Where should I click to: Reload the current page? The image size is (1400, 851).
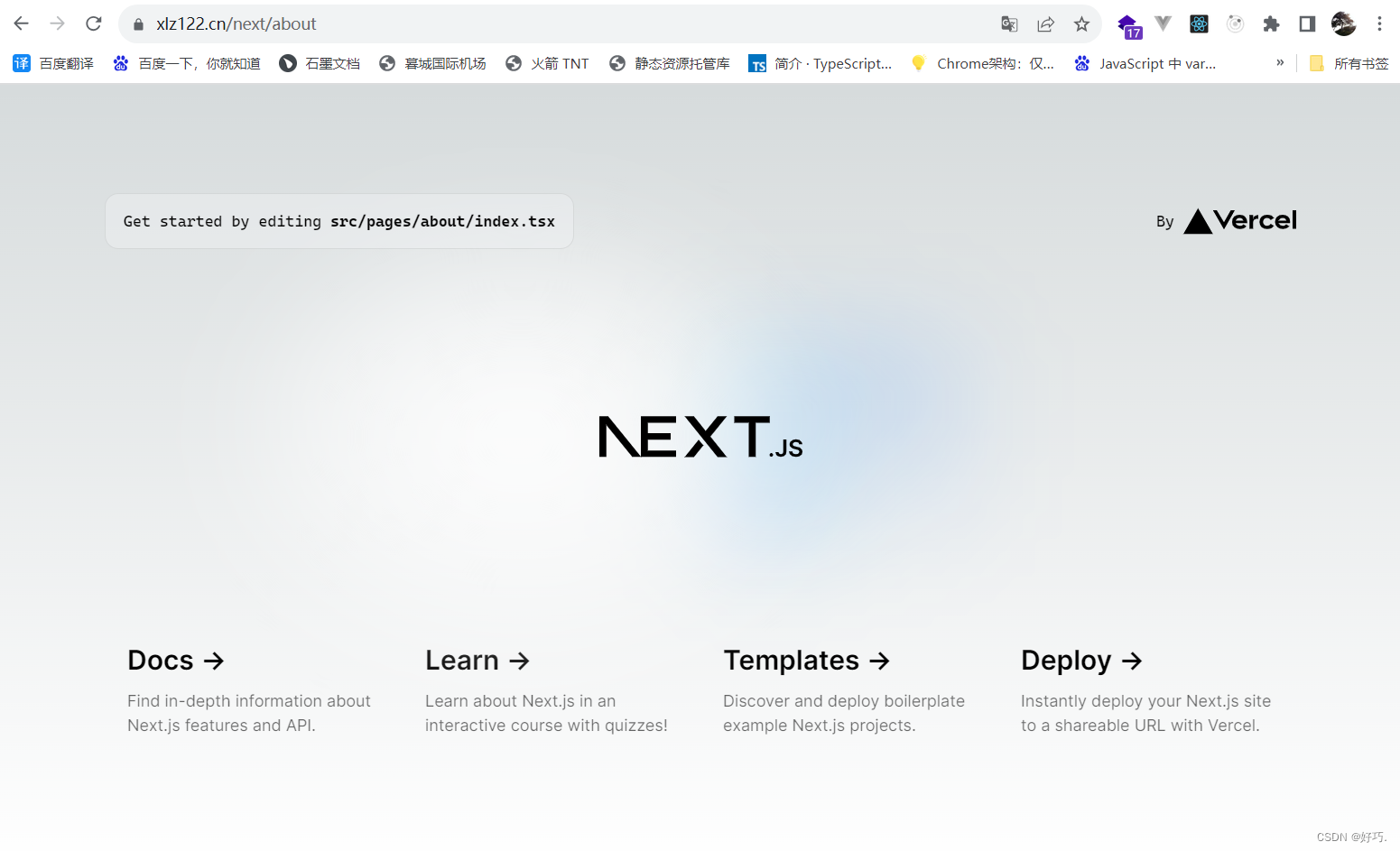click(x=94, y=24)
